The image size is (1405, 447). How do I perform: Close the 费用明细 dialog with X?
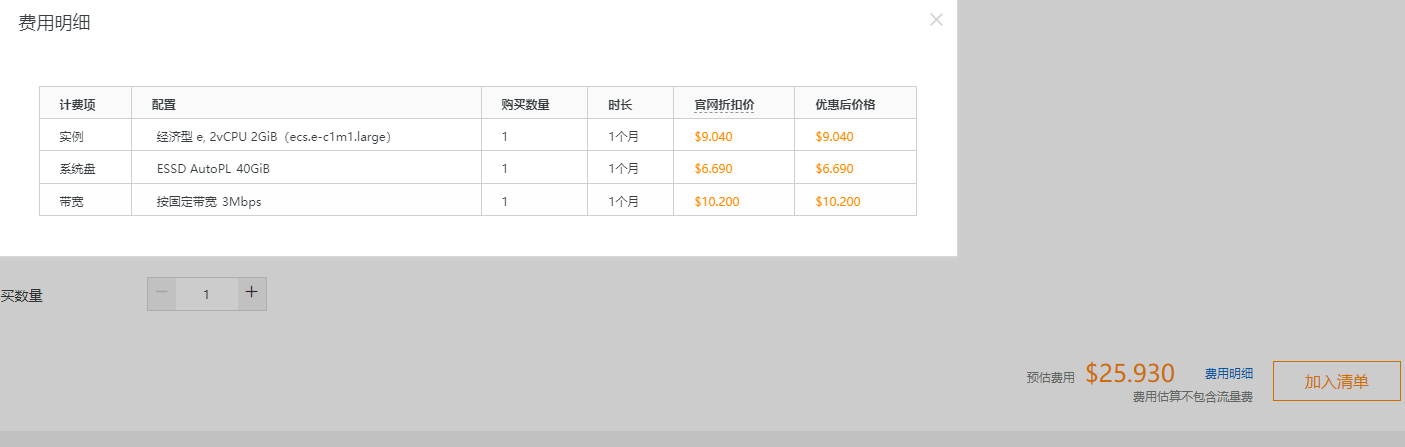click(x=936, y=19)
